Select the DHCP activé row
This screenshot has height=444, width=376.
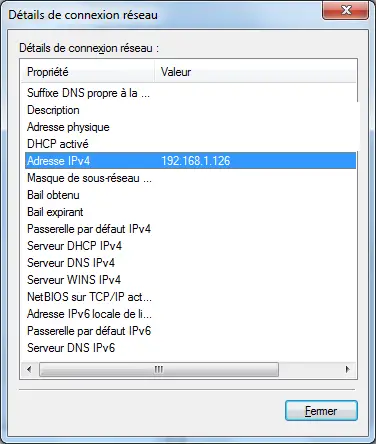click(190, 144)
